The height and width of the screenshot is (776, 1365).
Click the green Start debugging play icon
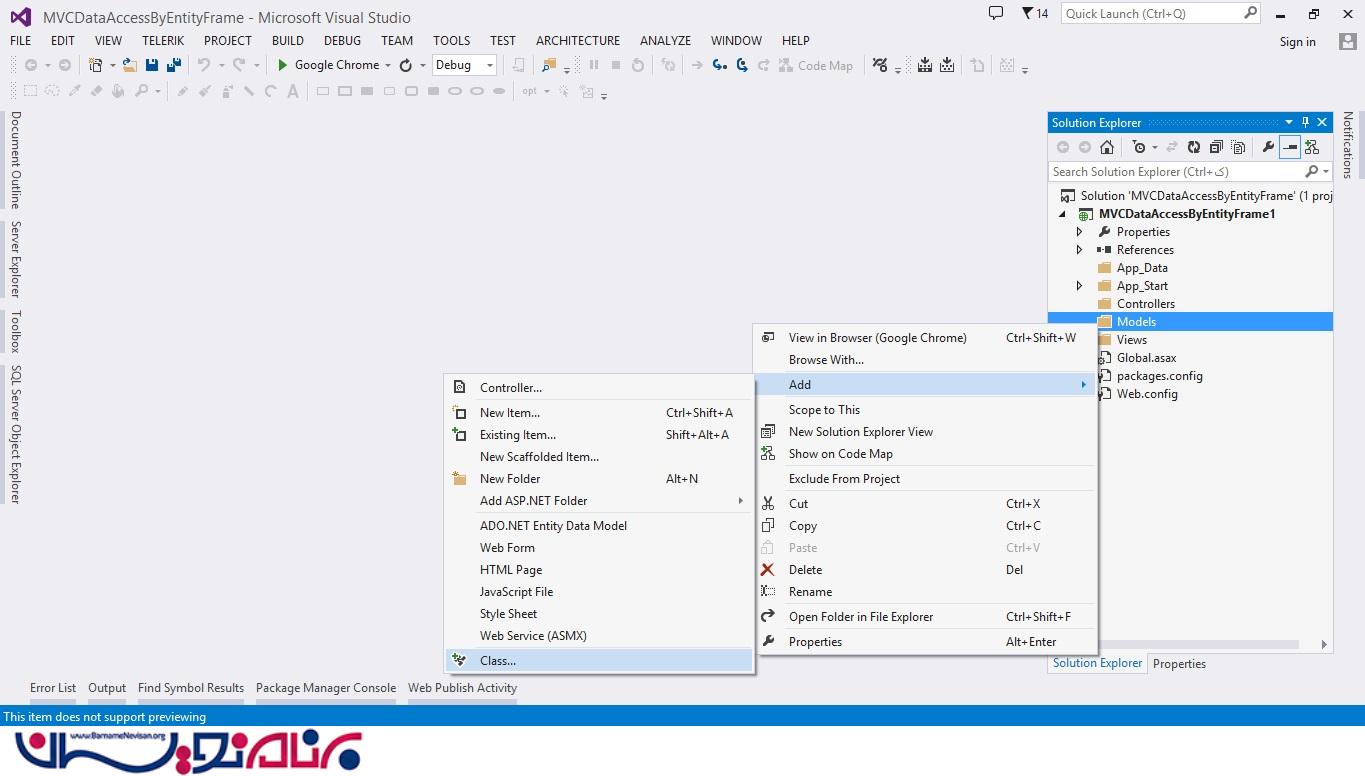pyautogui.click(x=283, y=65)
